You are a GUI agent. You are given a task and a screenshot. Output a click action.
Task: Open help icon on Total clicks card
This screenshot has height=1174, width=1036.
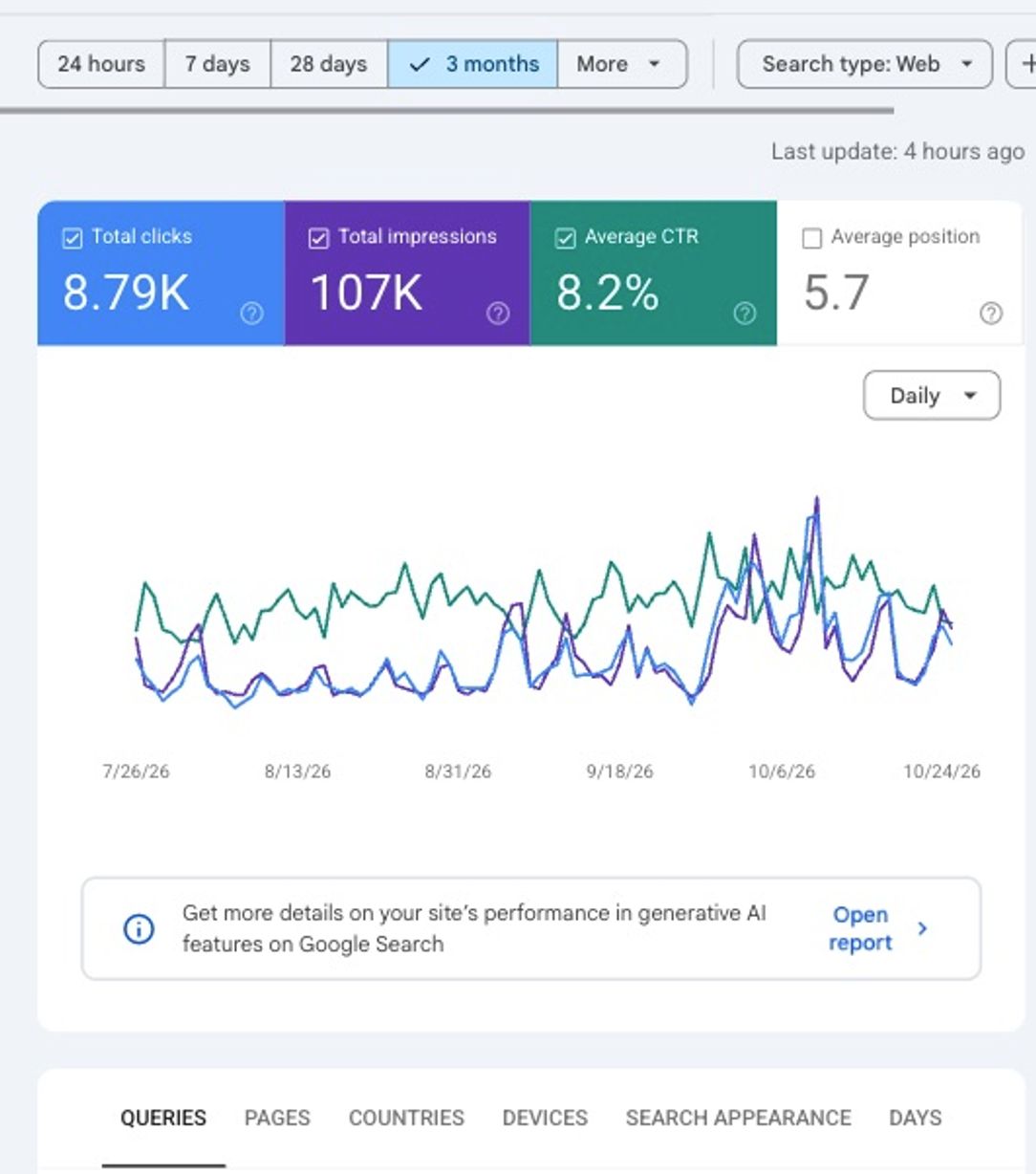point(251,313)
